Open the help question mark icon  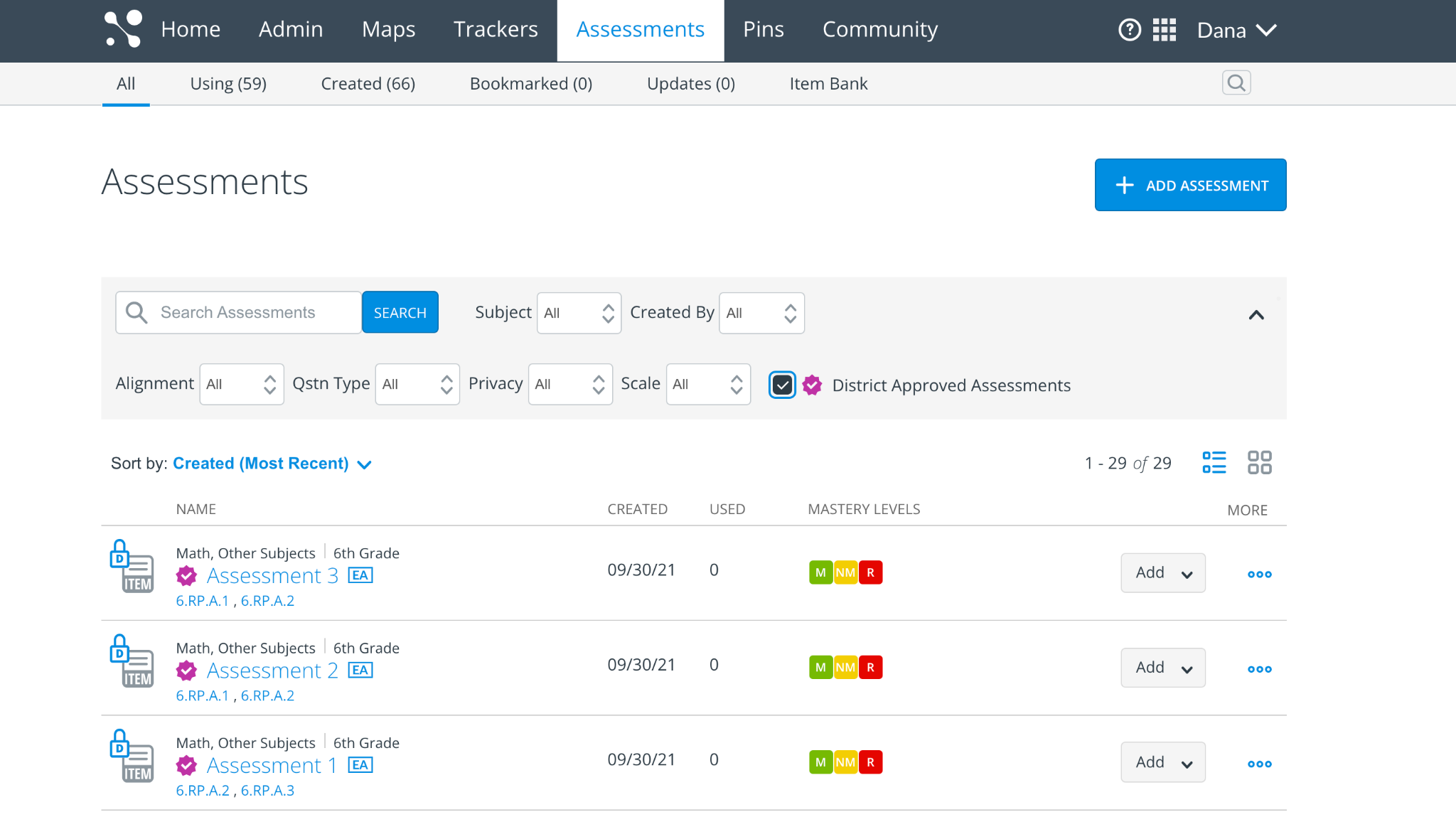[1129, 30]
